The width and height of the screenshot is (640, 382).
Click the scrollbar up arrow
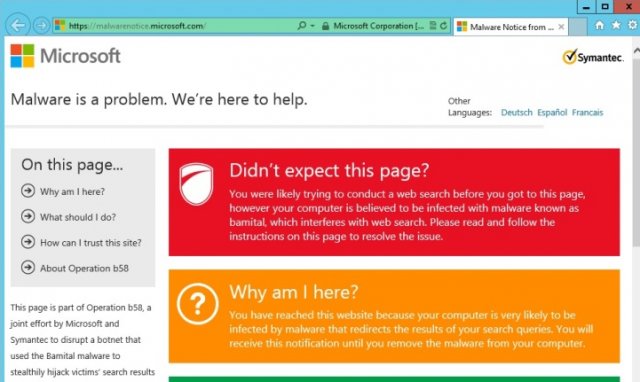click(636, 51)
